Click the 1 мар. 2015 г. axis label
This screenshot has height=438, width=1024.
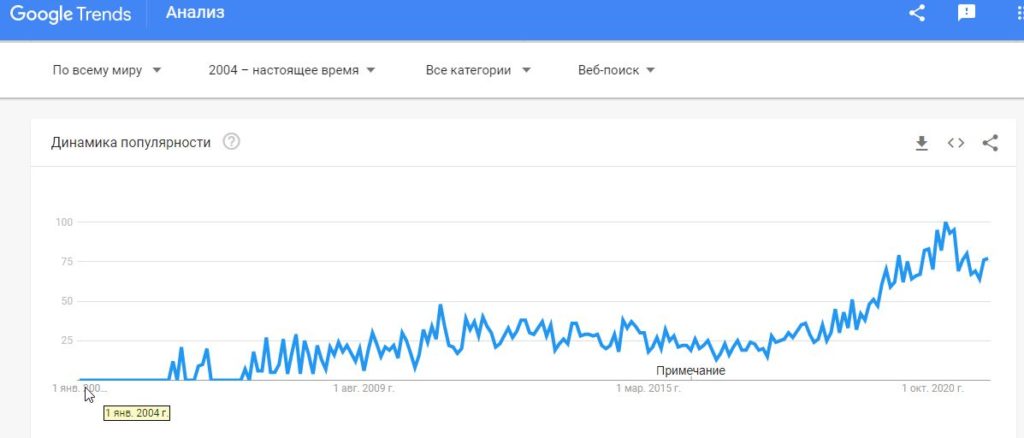pyautogui.click(x=651, y=388)
